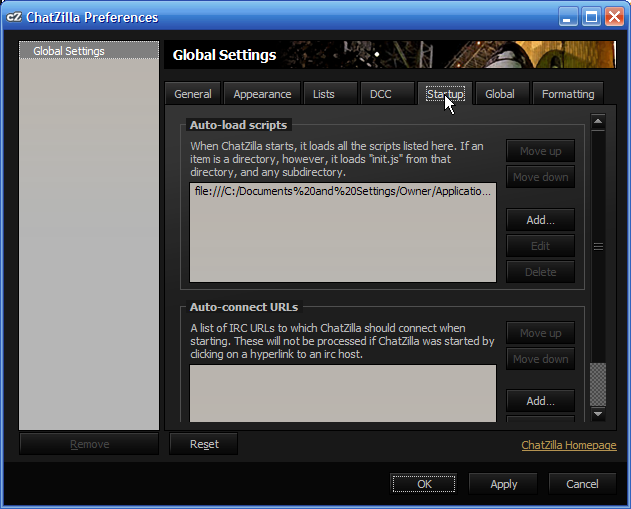Open the ChatZilla Homepage link

click(569, 445)
